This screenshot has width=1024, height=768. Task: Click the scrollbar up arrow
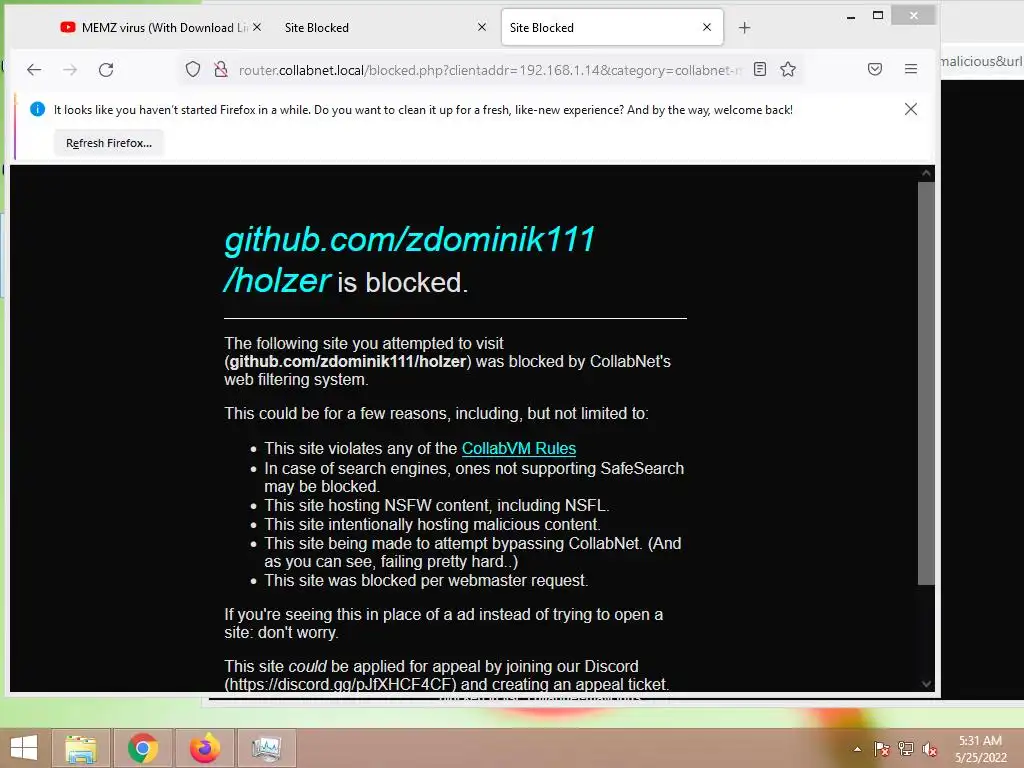pyautogui.click(x=926, y=173)
